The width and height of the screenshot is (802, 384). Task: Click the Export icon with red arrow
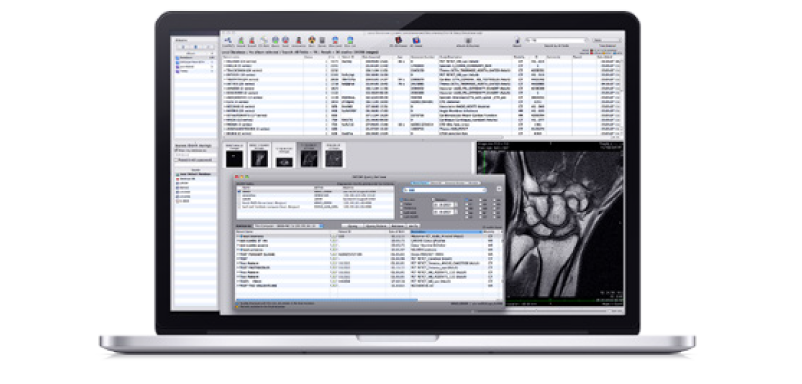[x=251, y=40]
